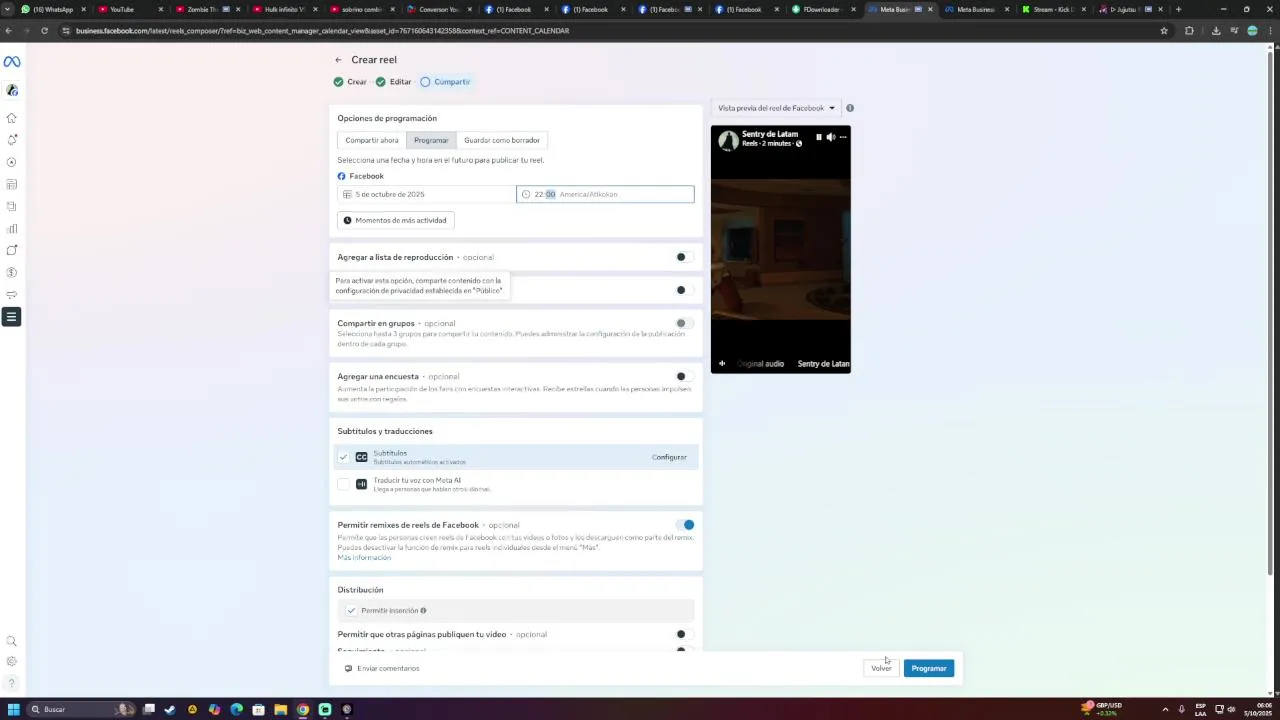1280x720 pixels.
Task: Open Windows Start button
Action: [14, 709]
